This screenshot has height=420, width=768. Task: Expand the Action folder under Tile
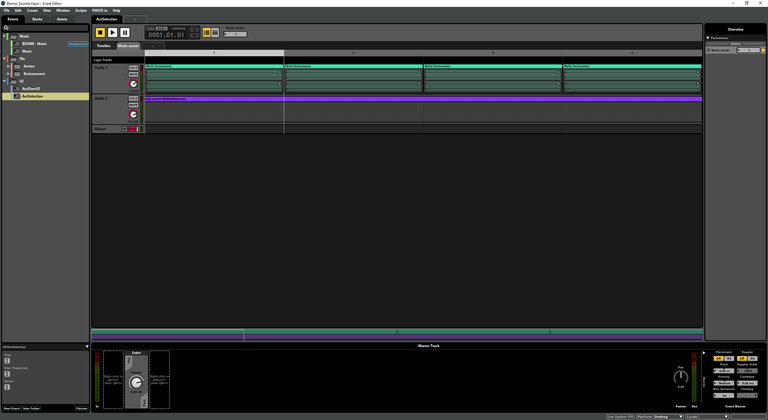click(10, 66)
